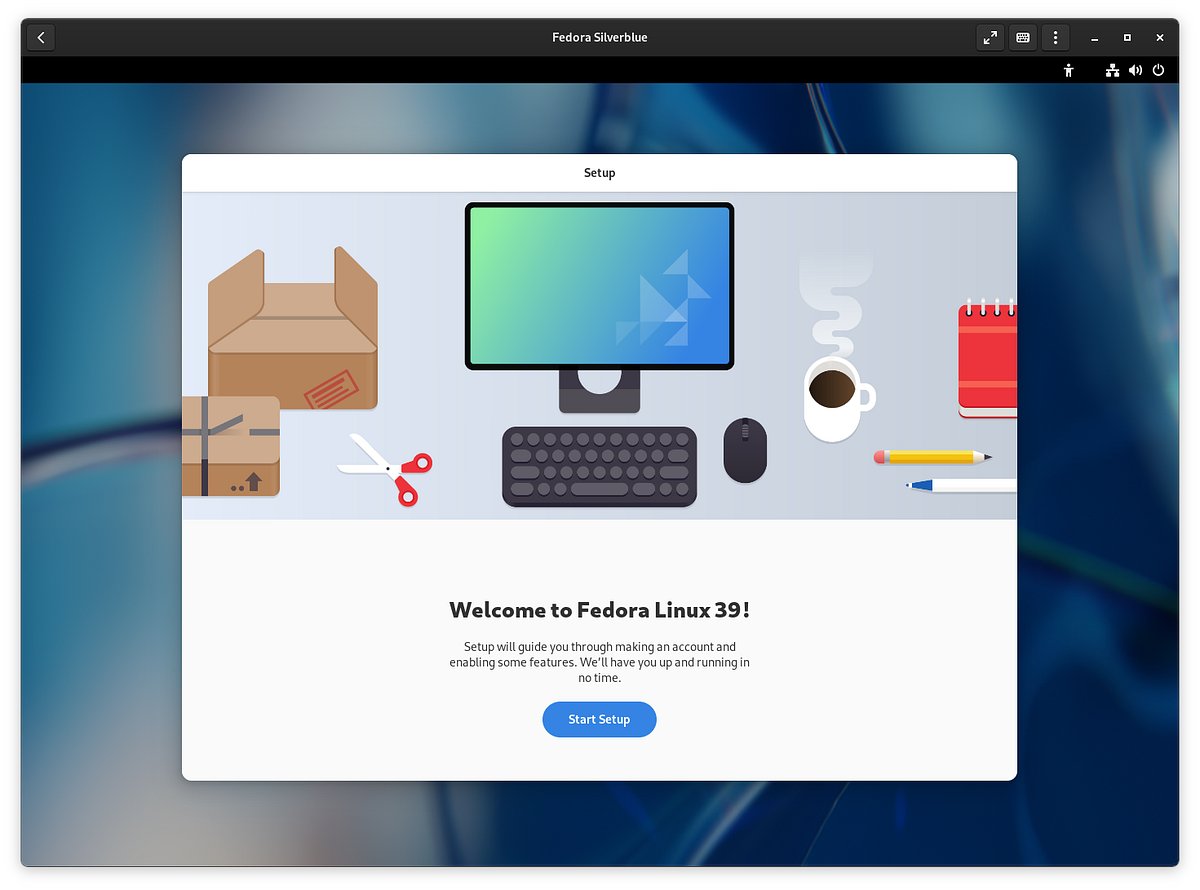Click the wired network status icon
The height and width of the screenshot is (890, 1200).
point(1112,70)
